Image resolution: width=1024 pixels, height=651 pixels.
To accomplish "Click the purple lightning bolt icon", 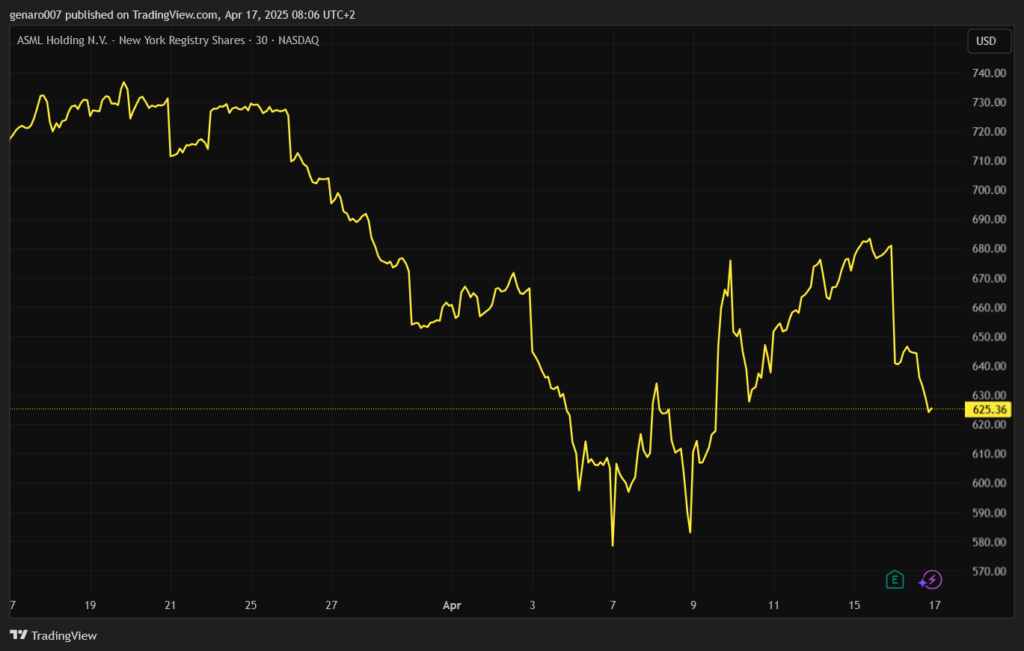I will click(x=931, y=579).
